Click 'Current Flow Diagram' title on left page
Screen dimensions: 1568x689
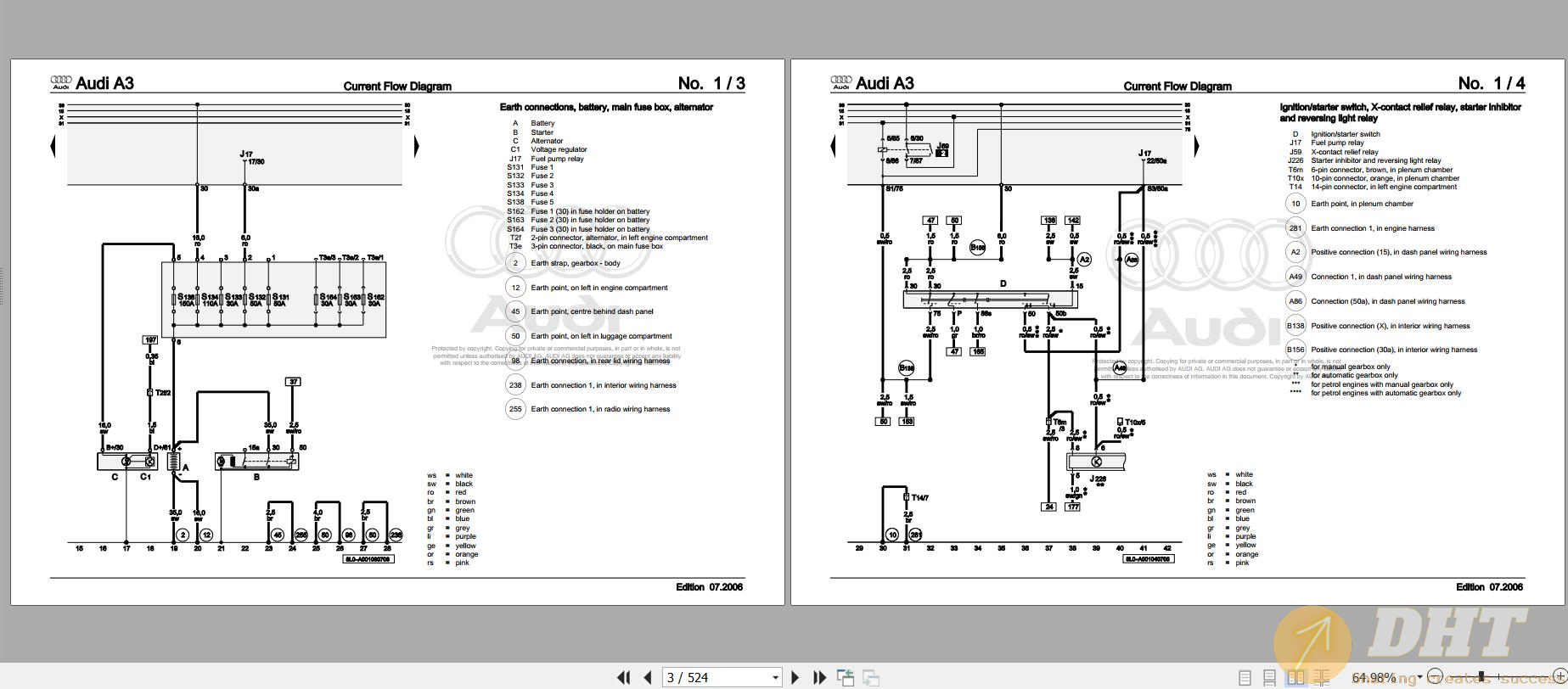[x=397, y=87]
